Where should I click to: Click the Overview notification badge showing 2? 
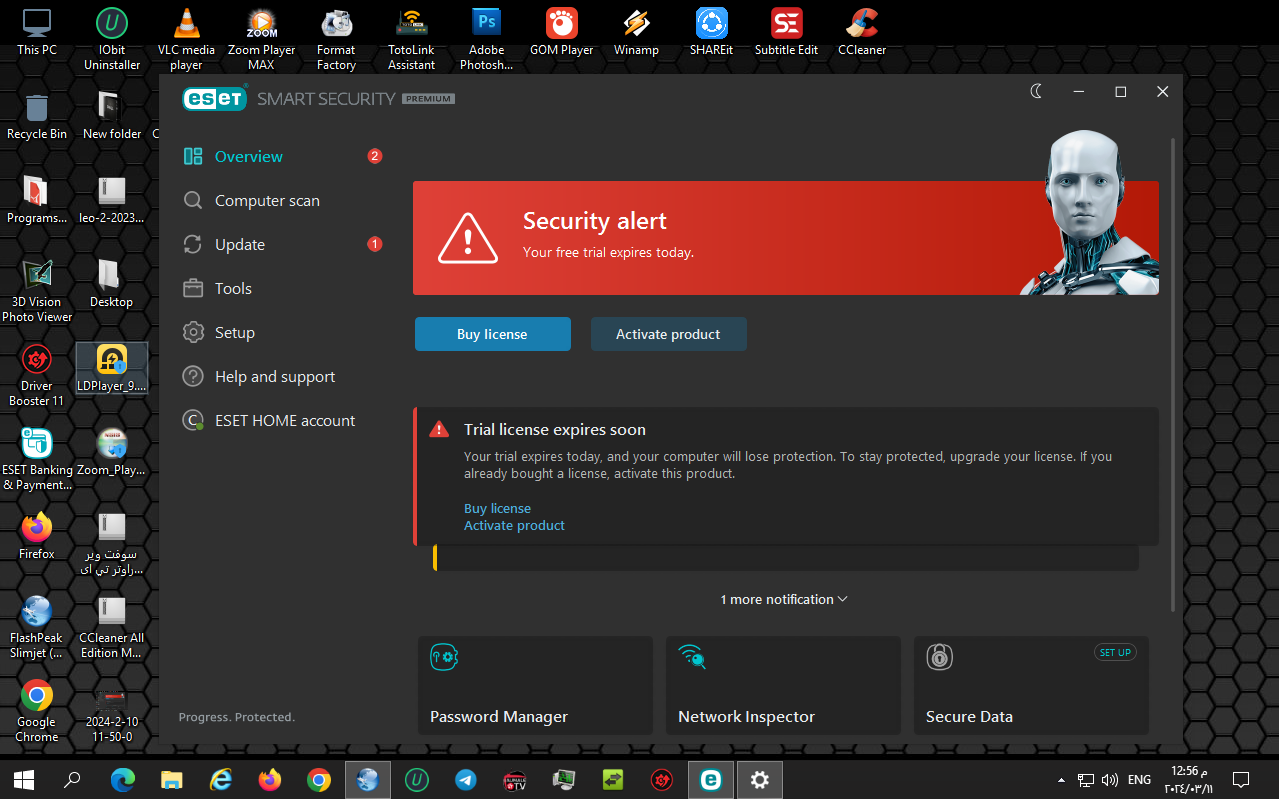[375, 156]
